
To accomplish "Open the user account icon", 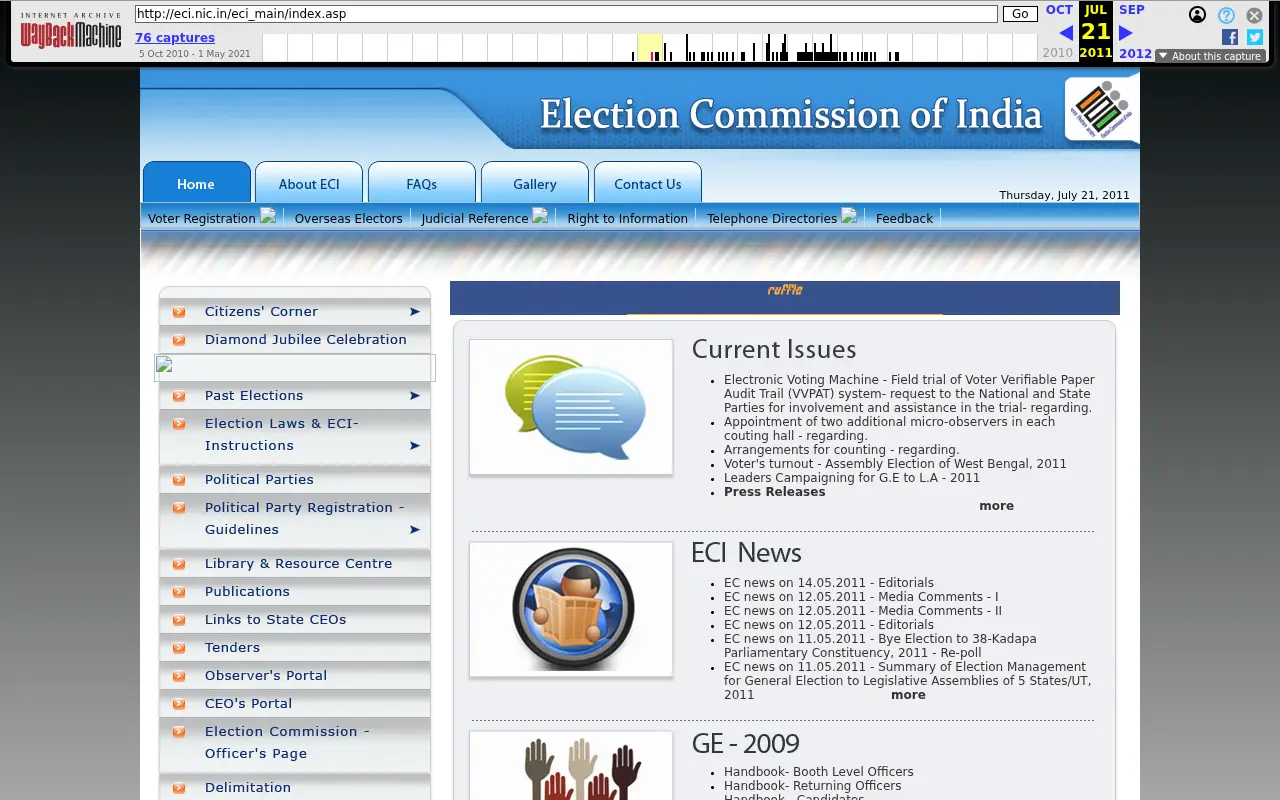I will (1197, 15).
